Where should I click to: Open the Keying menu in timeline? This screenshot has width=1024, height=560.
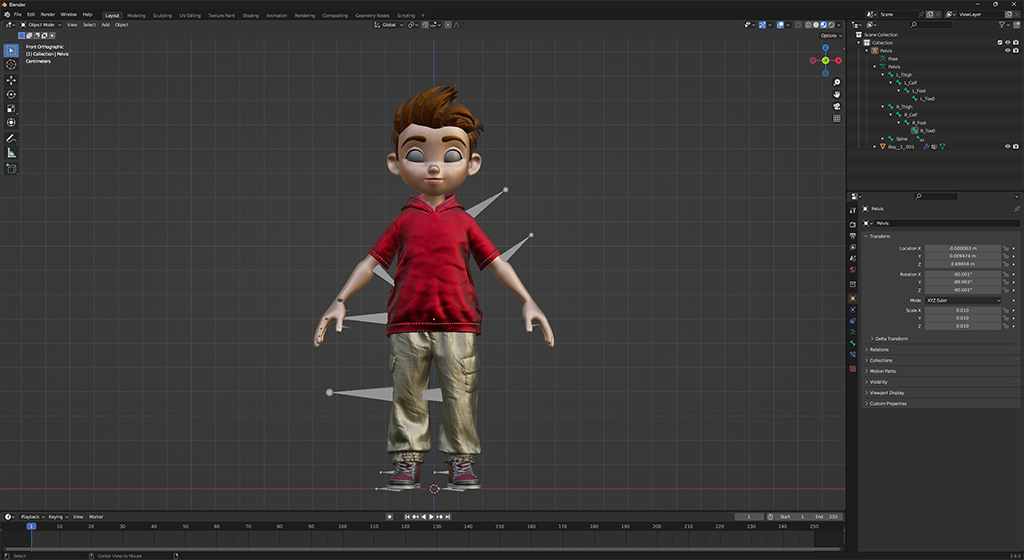57,517
